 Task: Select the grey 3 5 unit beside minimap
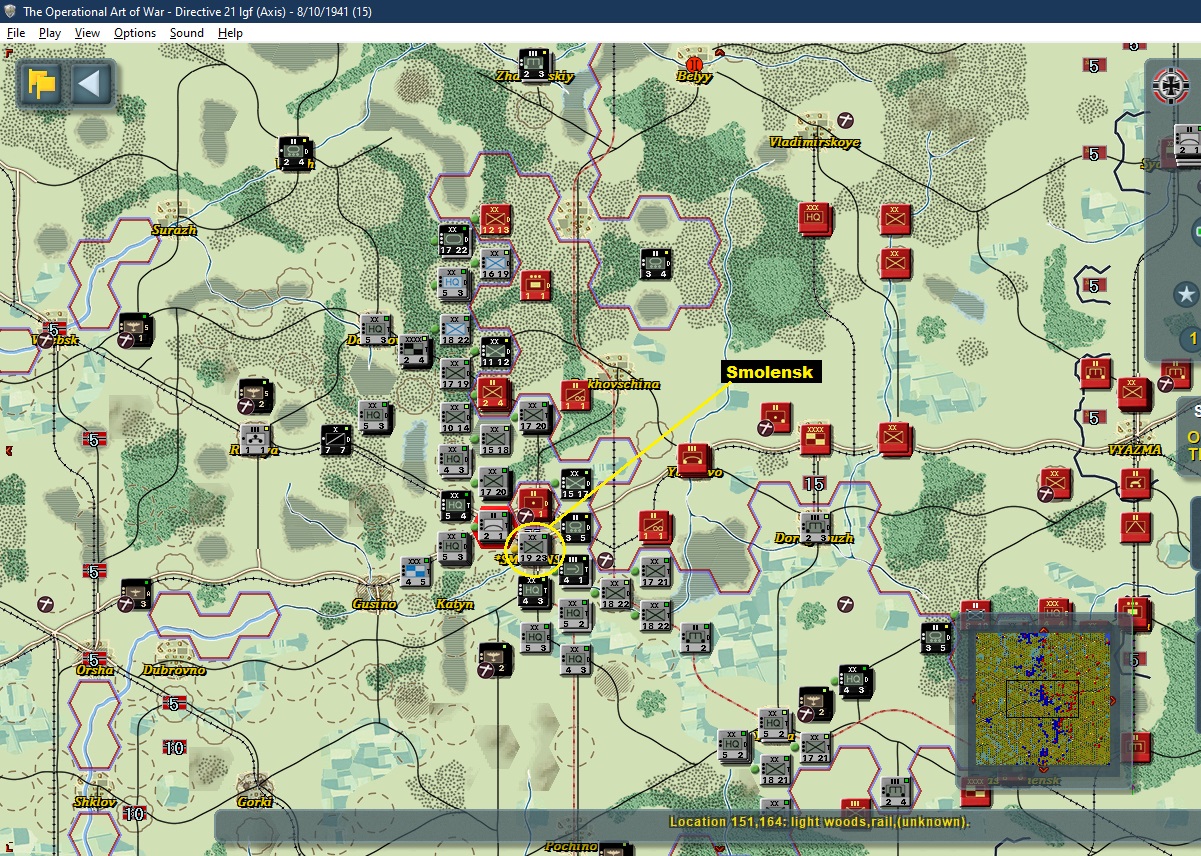[x=936, y=637]
